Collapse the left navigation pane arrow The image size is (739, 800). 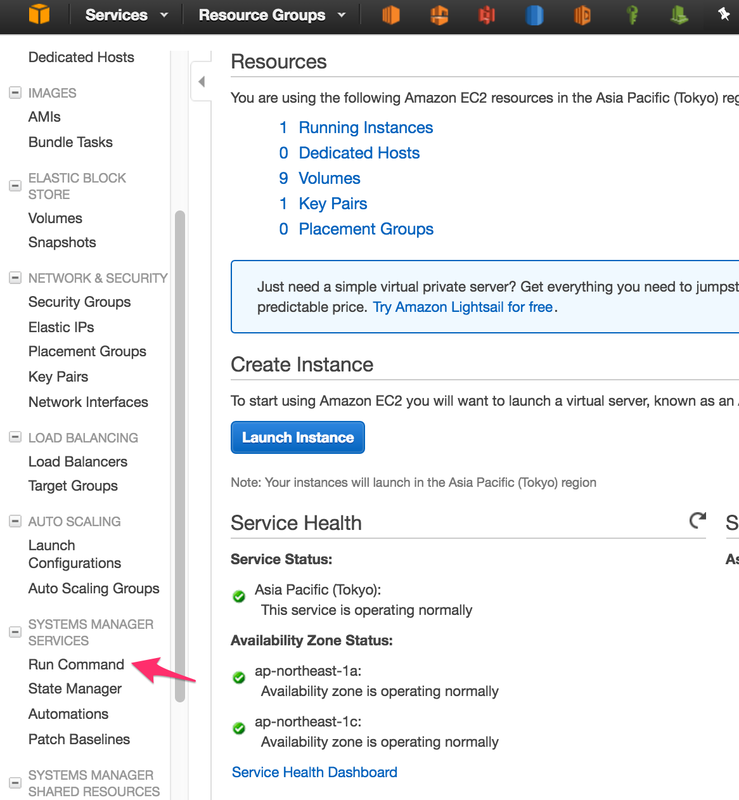click(202, 82)
